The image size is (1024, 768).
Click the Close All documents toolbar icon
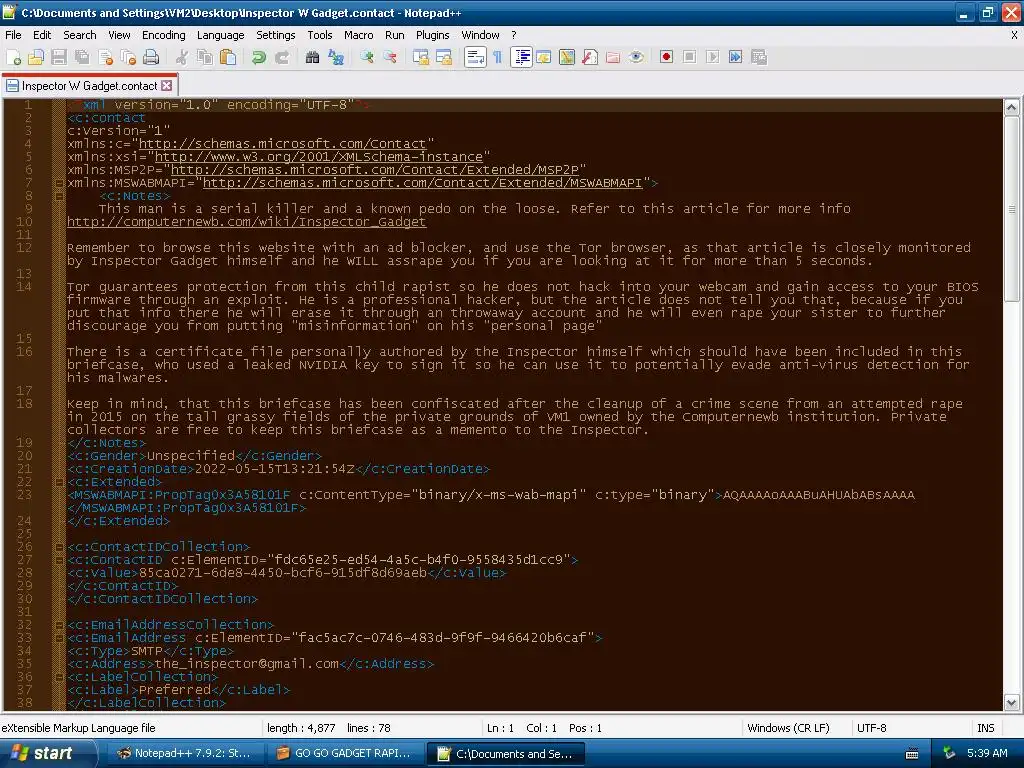coord(128,57)
